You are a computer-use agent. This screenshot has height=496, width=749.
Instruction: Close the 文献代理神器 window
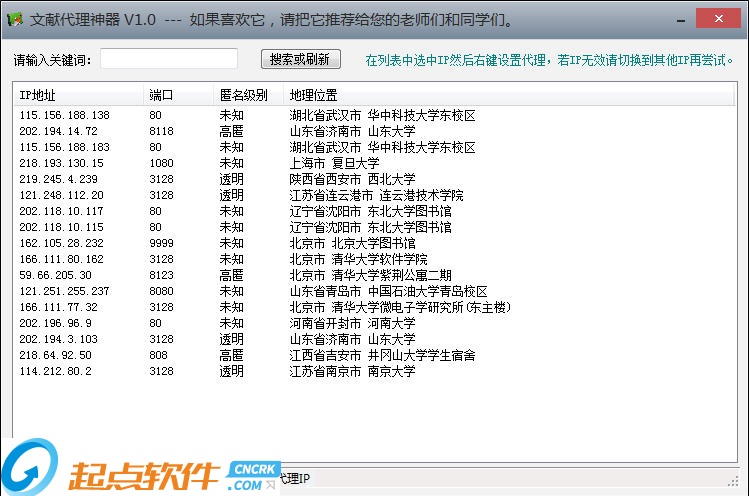tap(718, 19)
